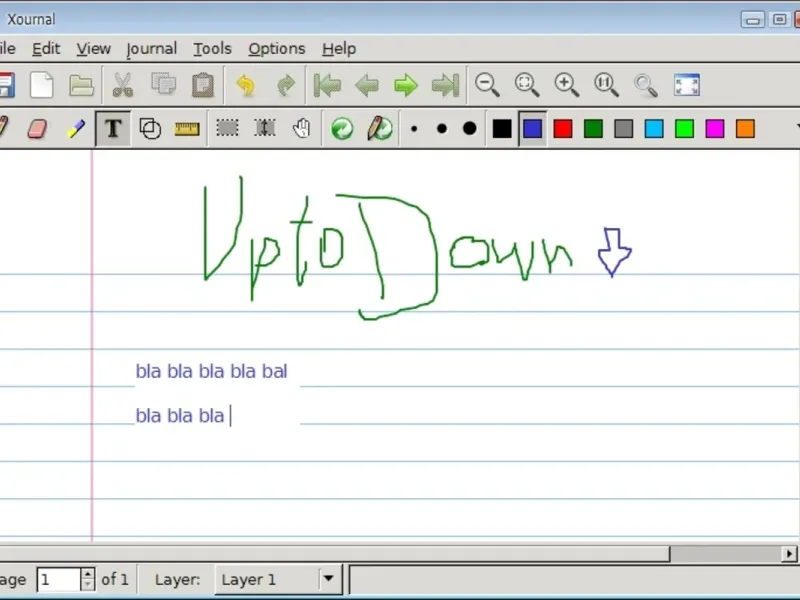Select the rectangle selection tool
This screenshot has width=800, height=600.
[x=227, y=128]
